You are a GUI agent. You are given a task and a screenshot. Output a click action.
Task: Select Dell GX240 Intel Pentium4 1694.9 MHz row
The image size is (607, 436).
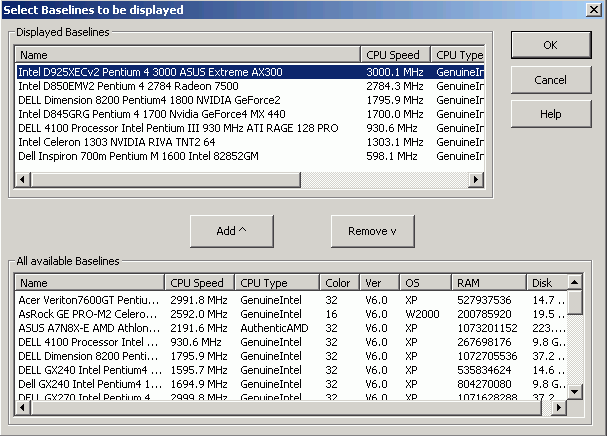pos(291,384)
